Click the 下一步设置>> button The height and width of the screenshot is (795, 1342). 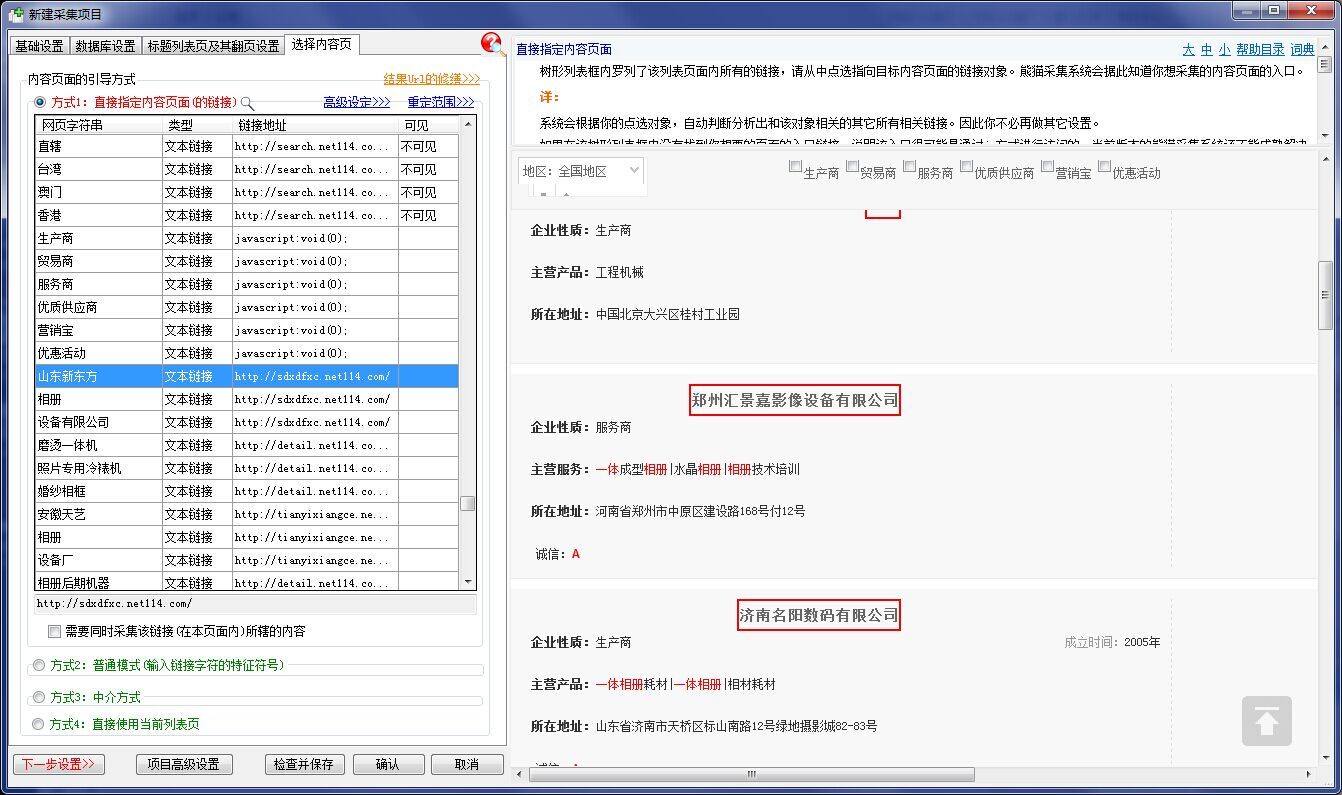pyautogui.click(x=59, y=764)
